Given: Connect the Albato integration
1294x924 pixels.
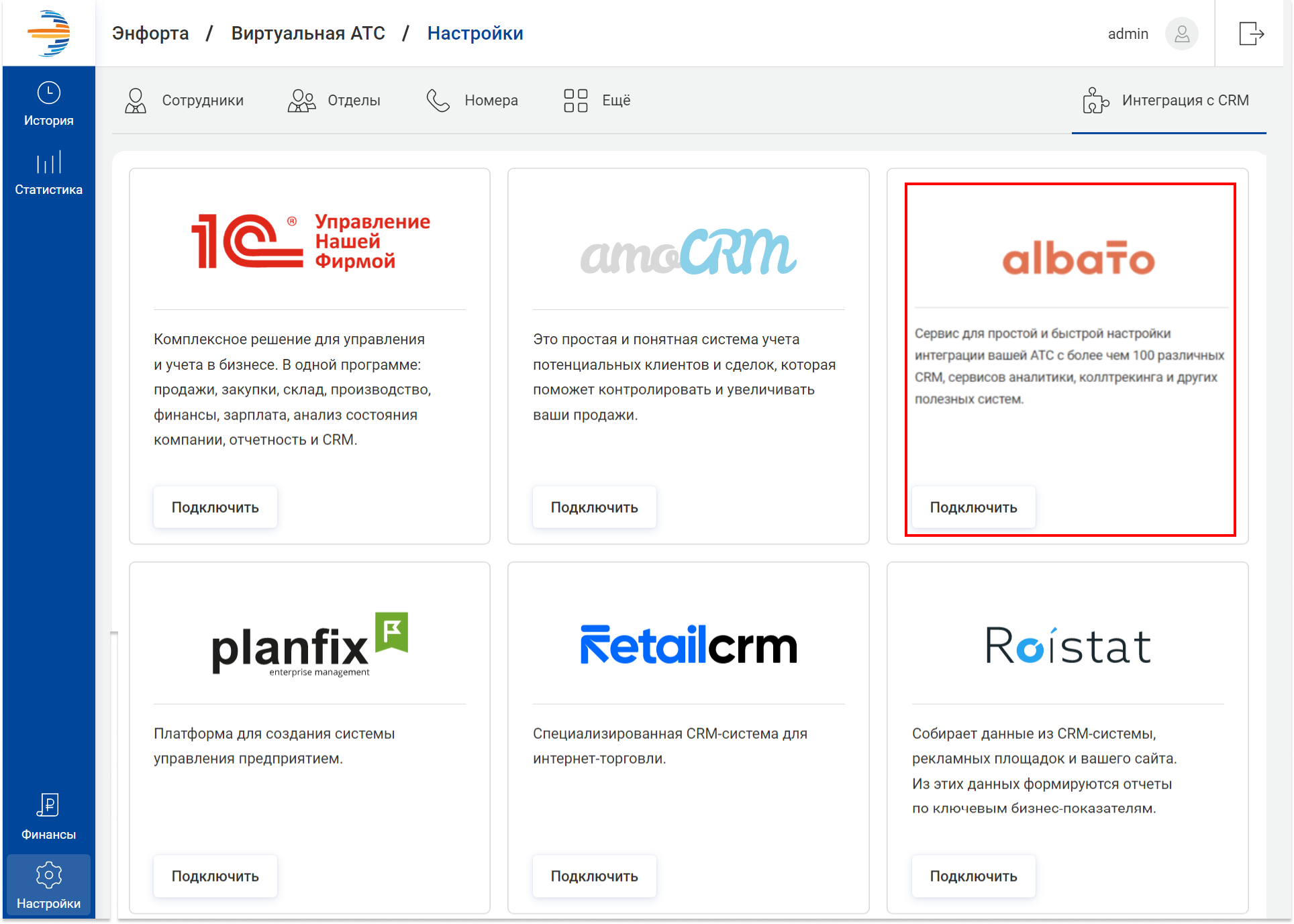Looking at the screenshot, I should click(x=973, y=507).
